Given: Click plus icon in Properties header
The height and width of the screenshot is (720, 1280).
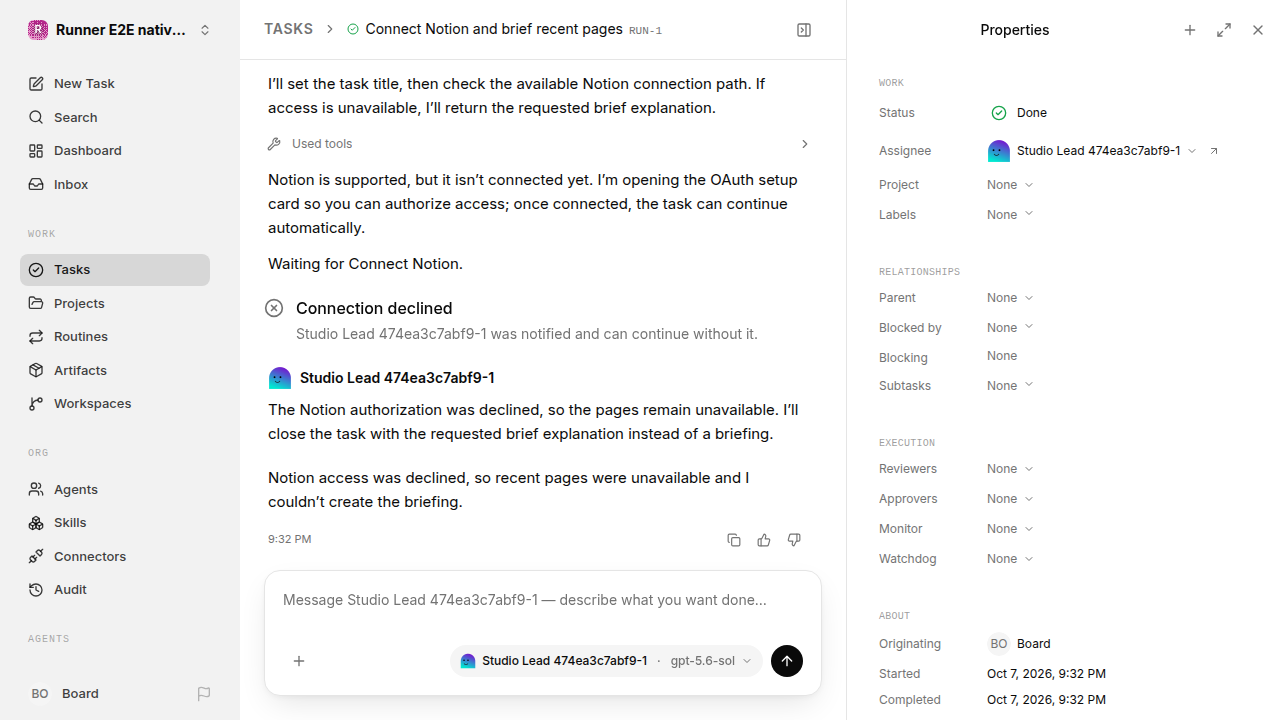Looking at the screenshot, I should (1190, 30).
